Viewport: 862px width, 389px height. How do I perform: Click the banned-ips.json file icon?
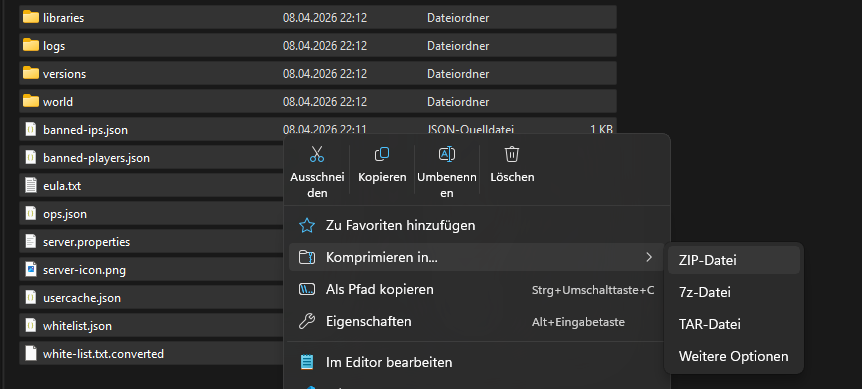(31, 130)
